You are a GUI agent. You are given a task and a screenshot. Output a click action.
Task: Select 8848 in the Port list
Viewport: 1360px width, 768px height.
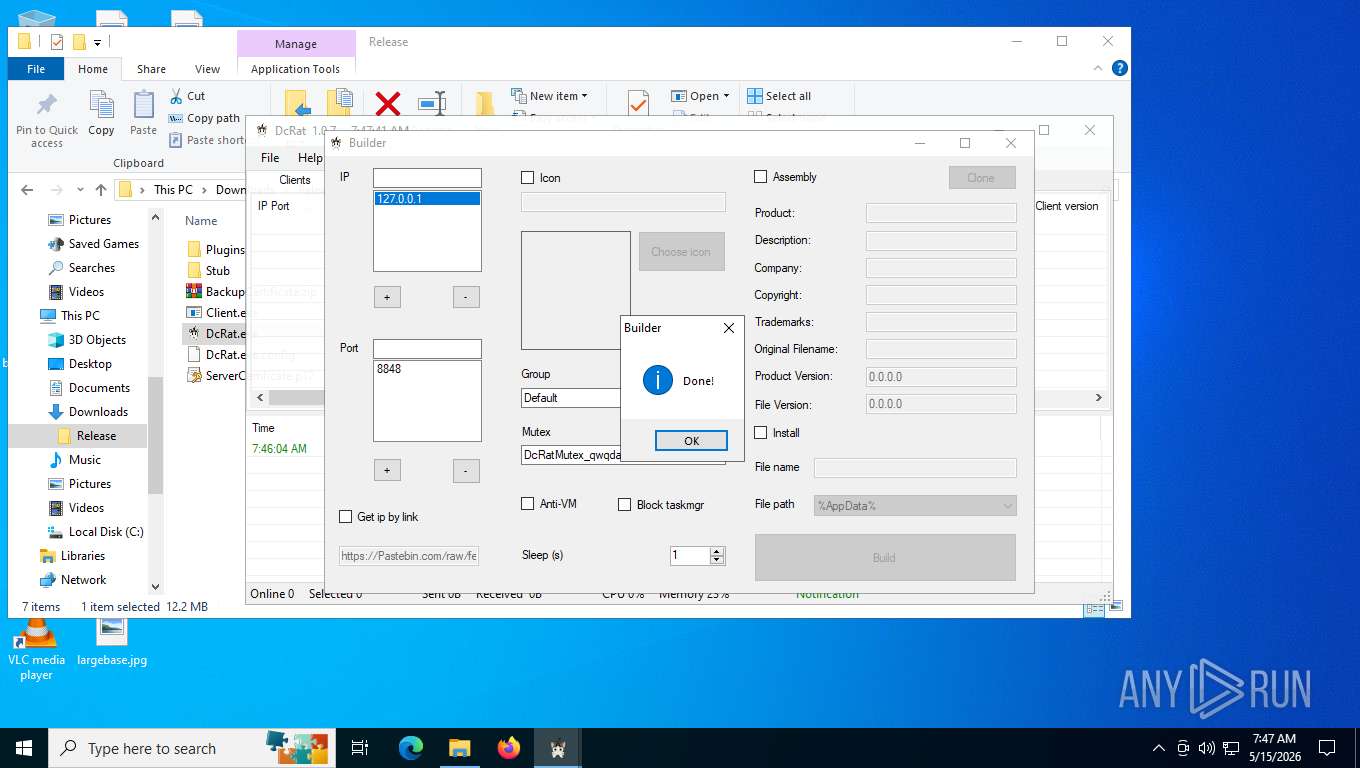[427, 369]
